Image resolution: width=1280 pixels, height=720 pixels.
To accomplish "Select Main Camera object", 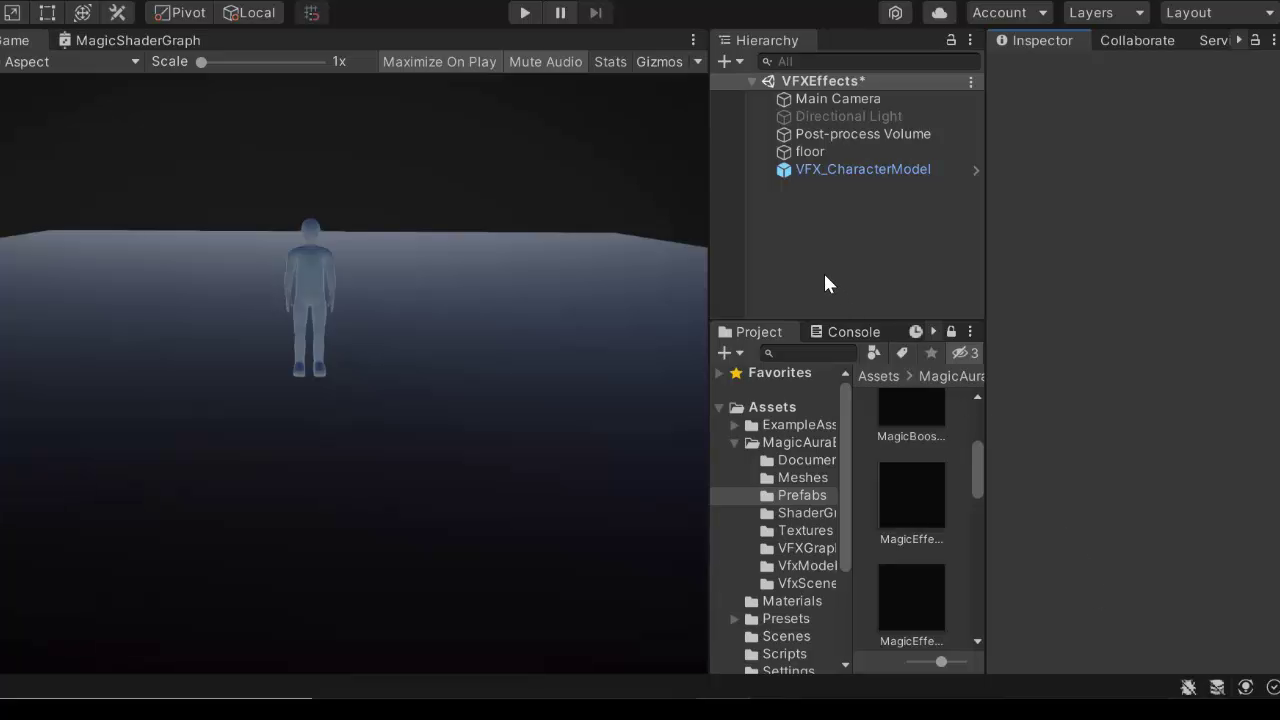I will pyautogui.click(x=838, y=99).
